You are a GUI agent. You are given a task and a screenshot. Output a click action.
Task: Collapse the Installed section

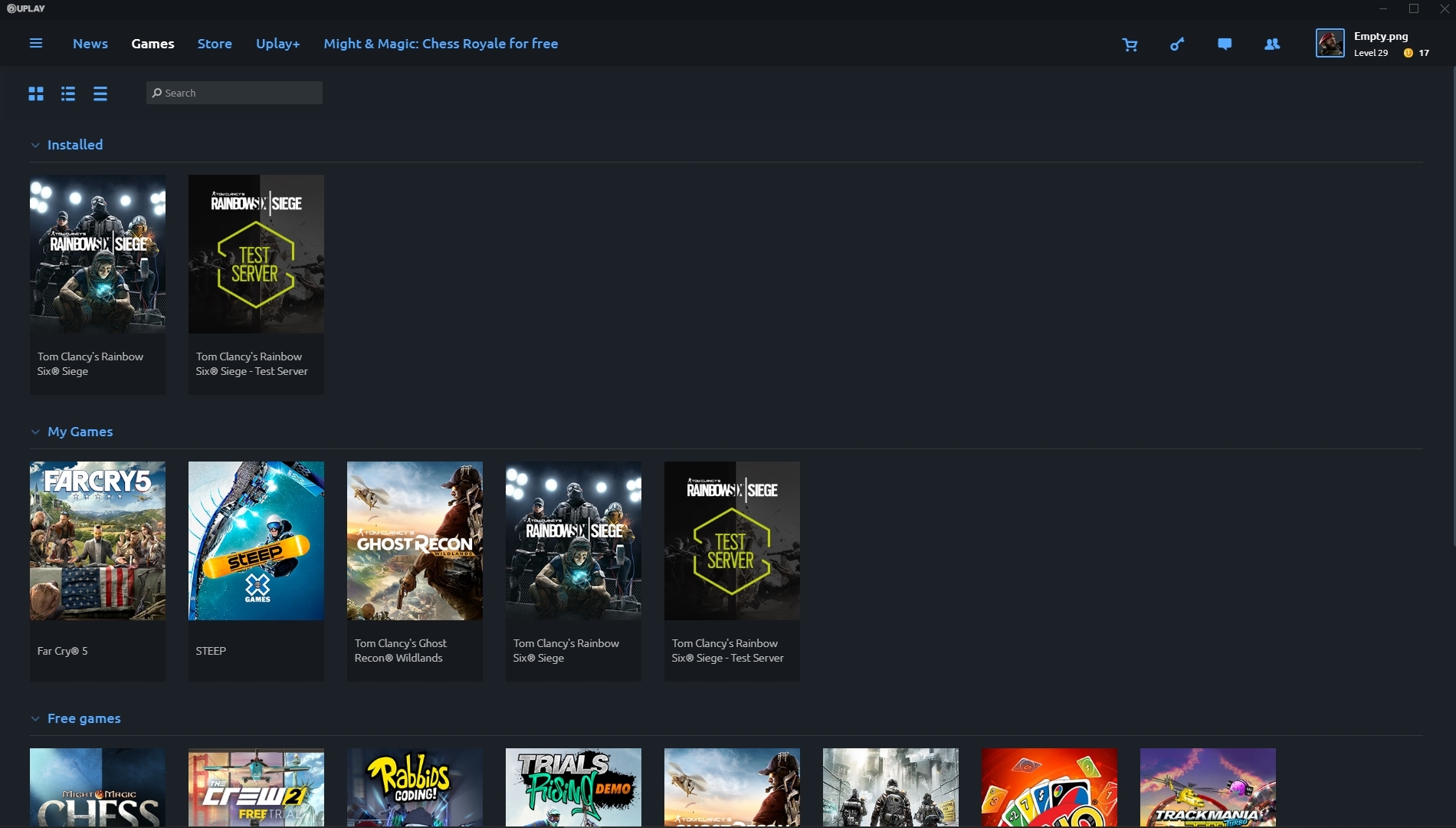34,145
